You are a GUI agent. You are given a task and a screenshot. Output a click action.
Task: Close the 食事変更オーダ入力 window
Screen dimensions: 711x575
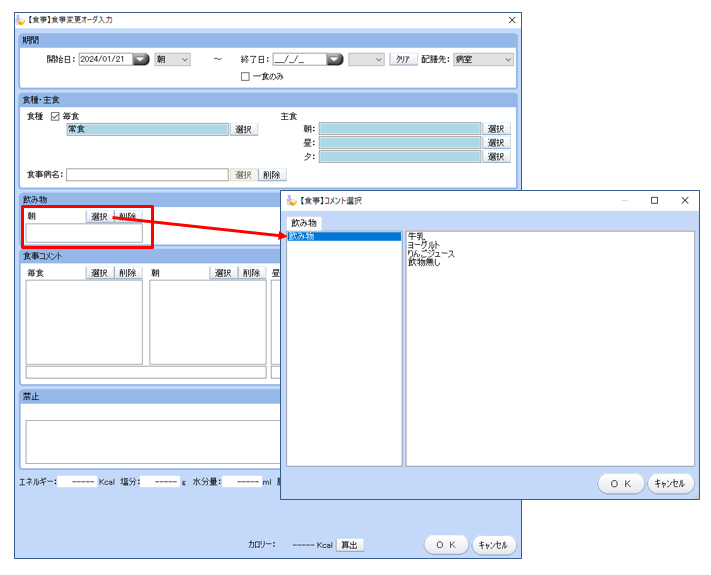point(512,20)
